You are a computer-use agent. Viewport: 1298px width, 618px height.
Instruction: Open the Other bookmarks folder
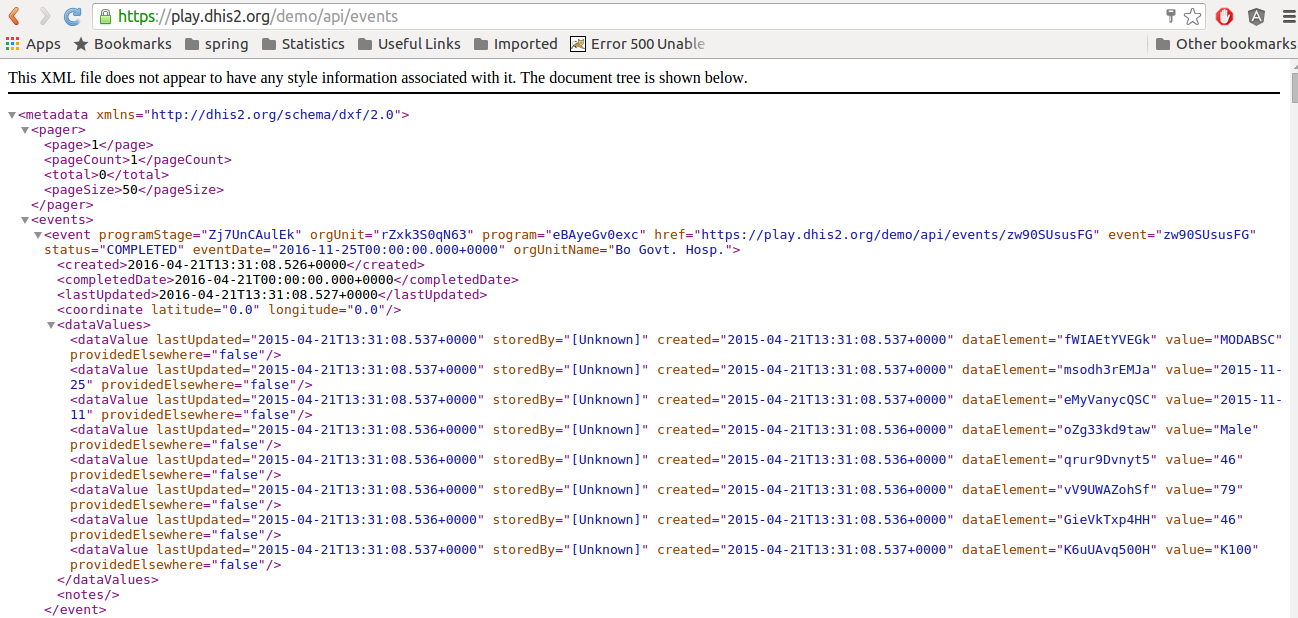click(x=1225, y=44)
